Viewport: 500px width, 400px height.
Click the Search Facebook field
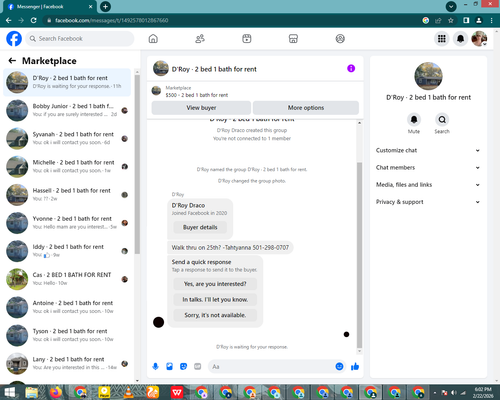point(80,39)
